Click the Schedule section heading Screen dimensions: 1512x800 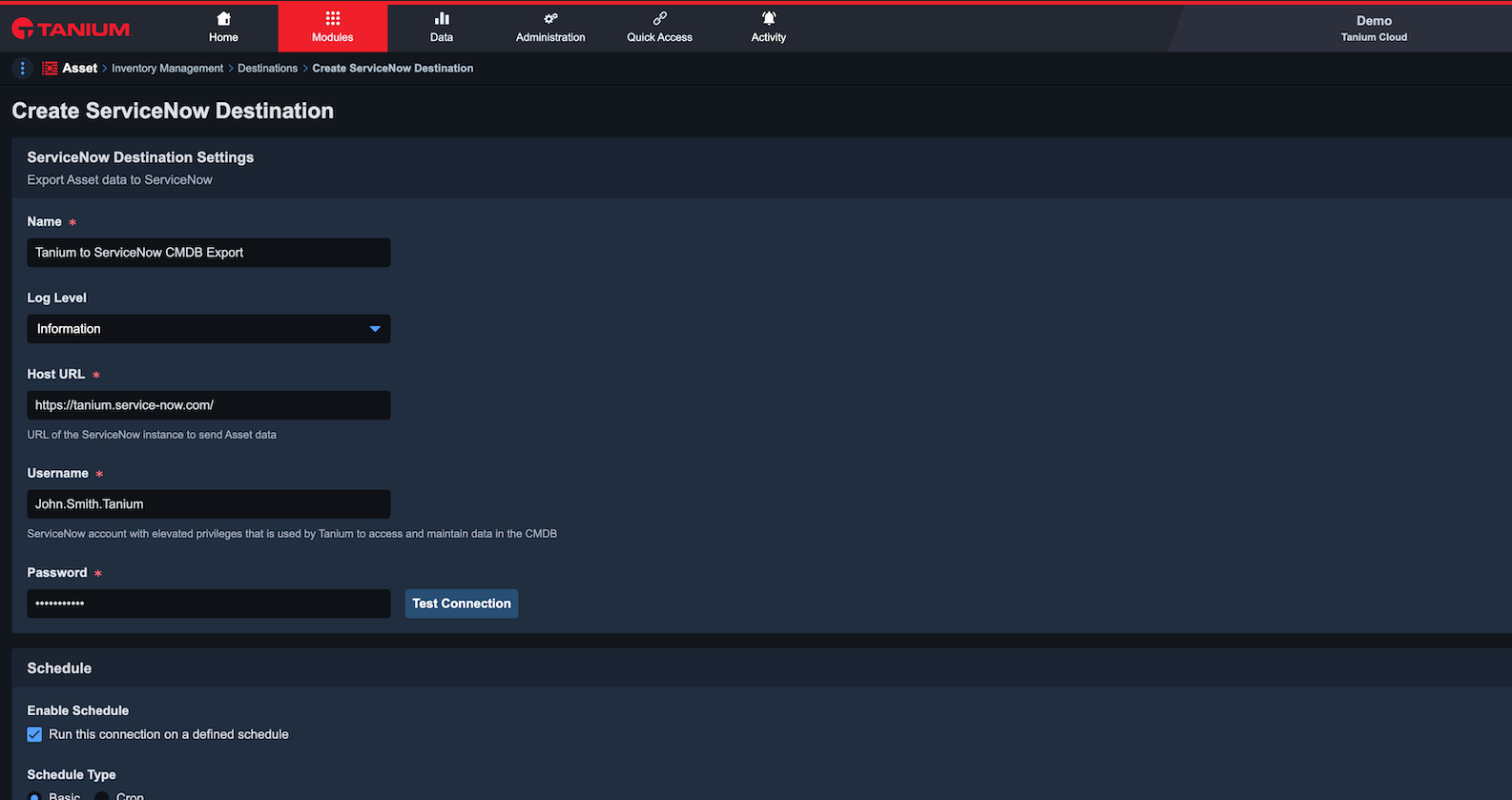click(x=59, y=668)
